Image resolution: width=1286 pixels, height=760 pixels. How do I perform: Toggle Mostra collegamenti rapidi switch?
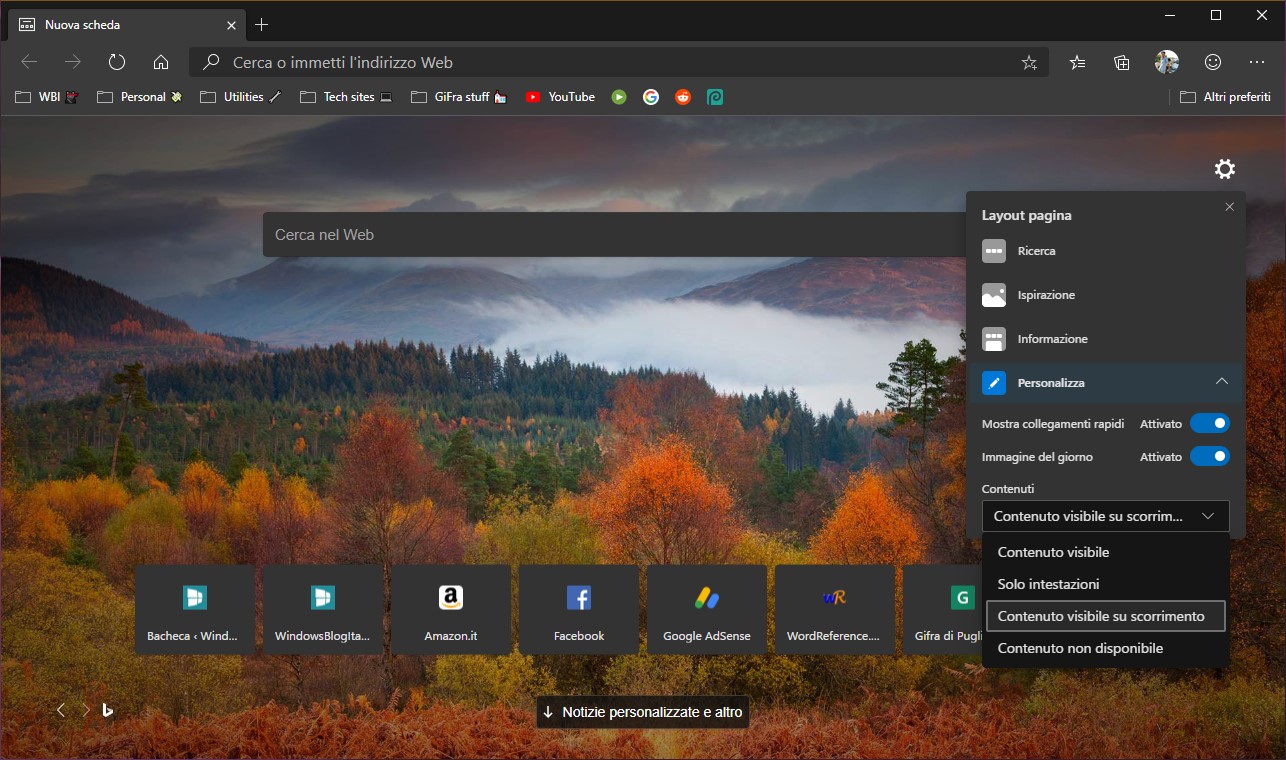point(1210,424)
